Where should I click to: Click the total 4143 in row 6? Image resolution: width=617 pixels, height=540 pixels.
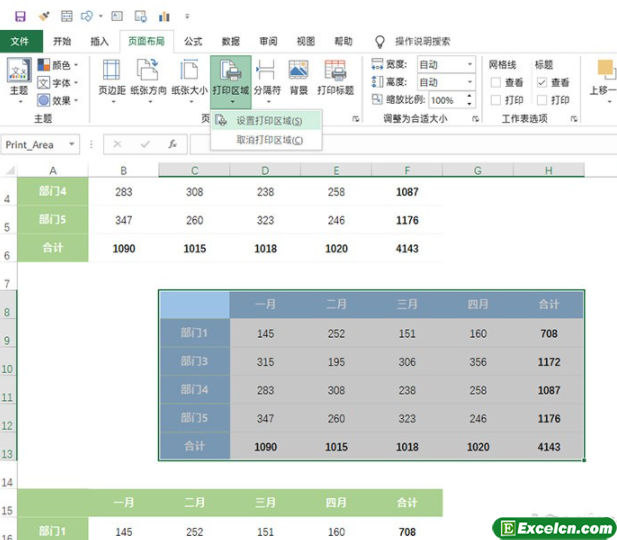[407, 248]
